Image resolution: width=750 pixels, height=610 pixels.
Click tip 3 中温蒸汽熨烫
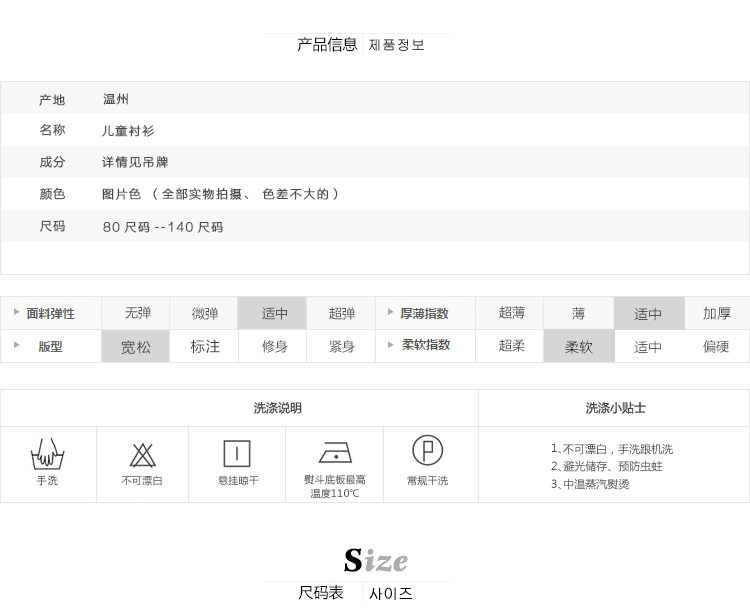pyautogui.click(x=590, y=484)
